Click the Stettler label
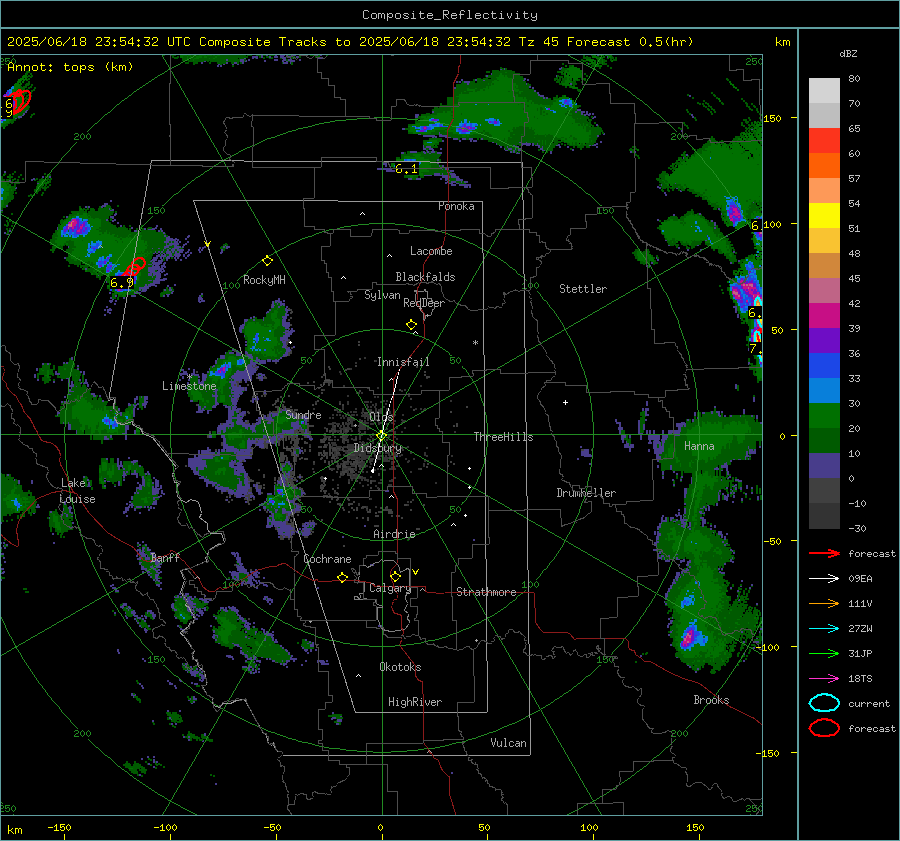Viewport: 900px width, 841px height. [x=583, y=289]
